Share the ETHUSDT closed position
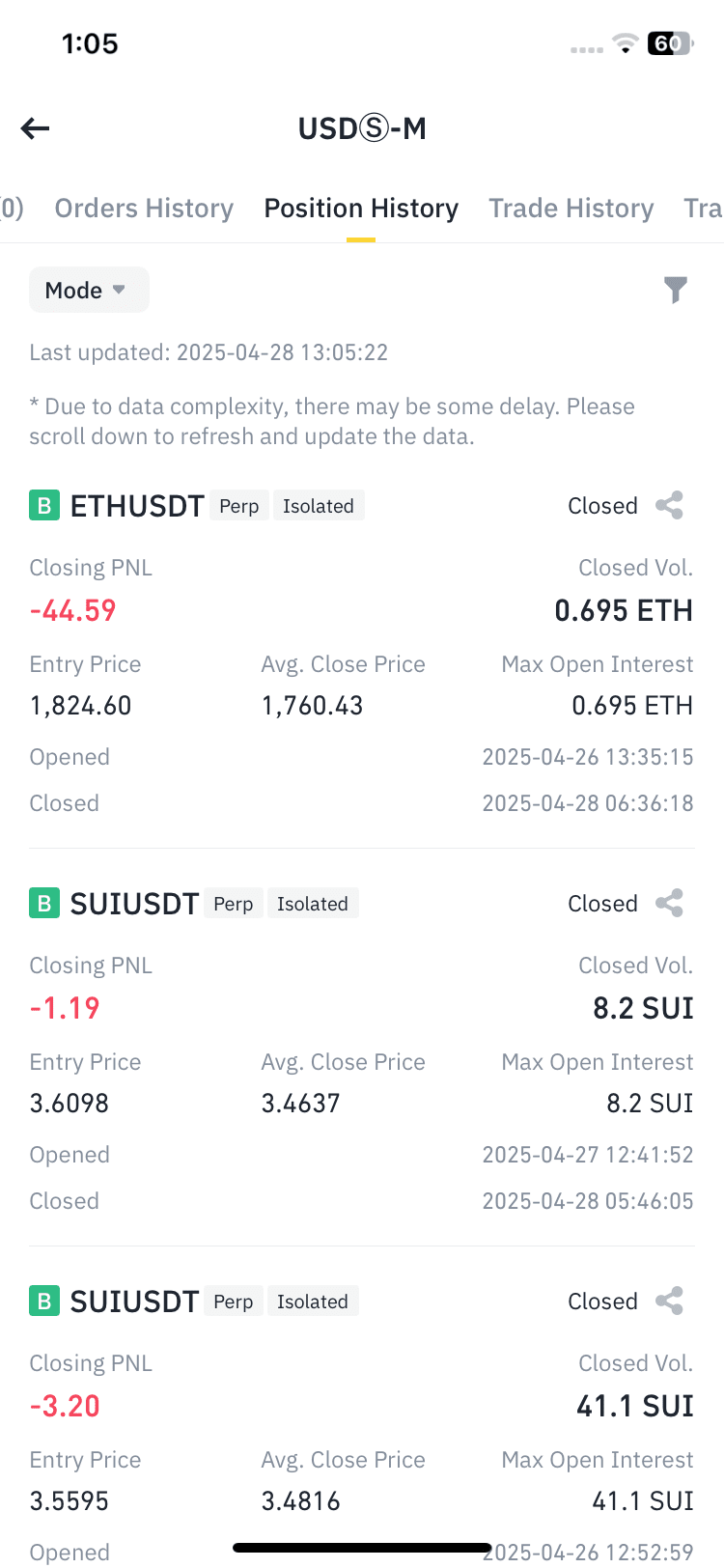The image size is (724, 1568). click(x=669, y=506)
